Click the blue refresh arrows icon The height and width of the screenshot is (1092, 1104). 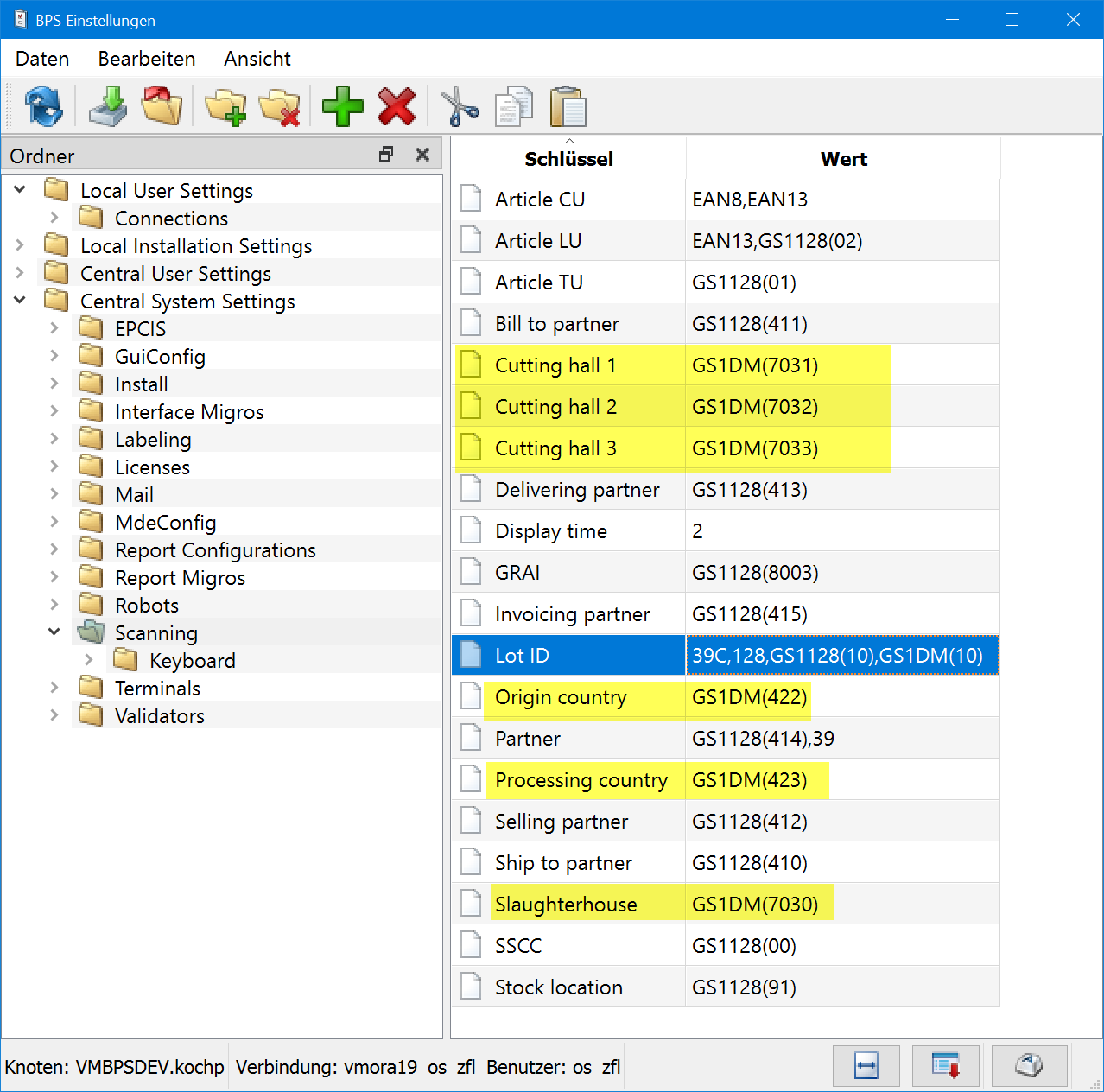42,107
